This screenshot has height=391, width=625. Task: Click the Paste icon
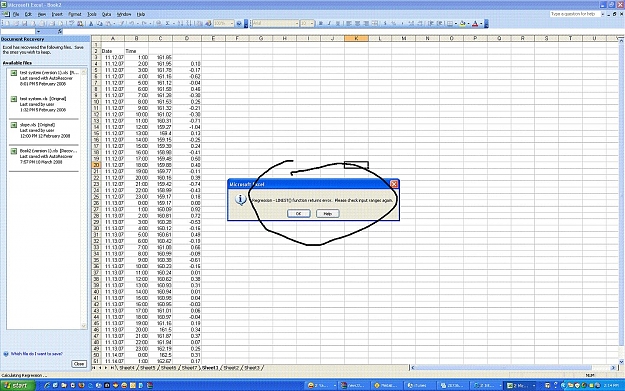pyautogui.click(x=108, y=24)
